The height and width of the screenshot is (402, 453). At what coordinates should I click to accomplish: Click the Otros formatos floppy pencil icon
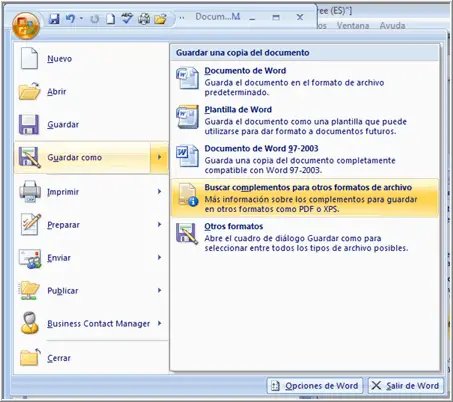pyautogui.click(x=187, y=233)
